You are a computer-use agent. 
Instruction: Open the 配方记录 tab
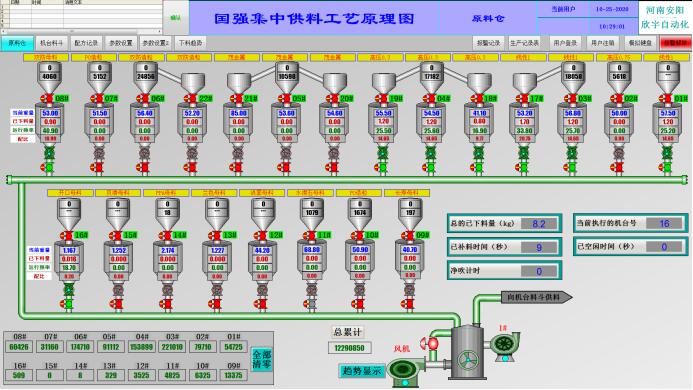click(x=86, y=43)
